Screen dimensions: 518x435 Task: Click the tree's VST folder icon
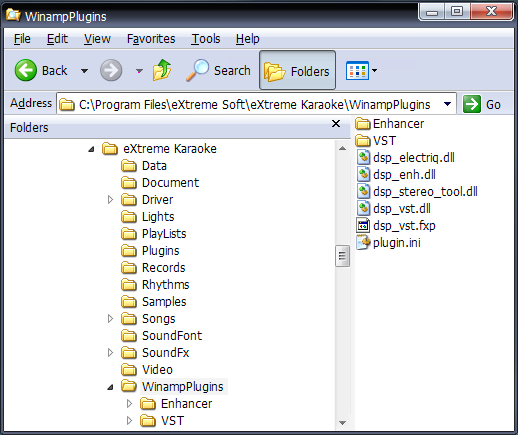pos(148,421)
